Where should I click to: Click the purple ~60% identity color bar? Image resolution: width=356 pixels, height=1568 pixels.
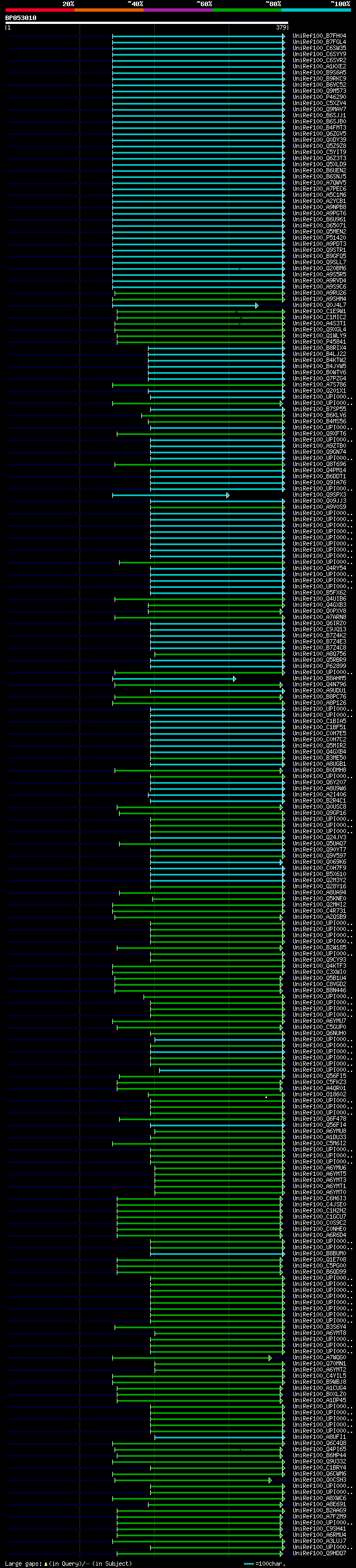[179, 10]
